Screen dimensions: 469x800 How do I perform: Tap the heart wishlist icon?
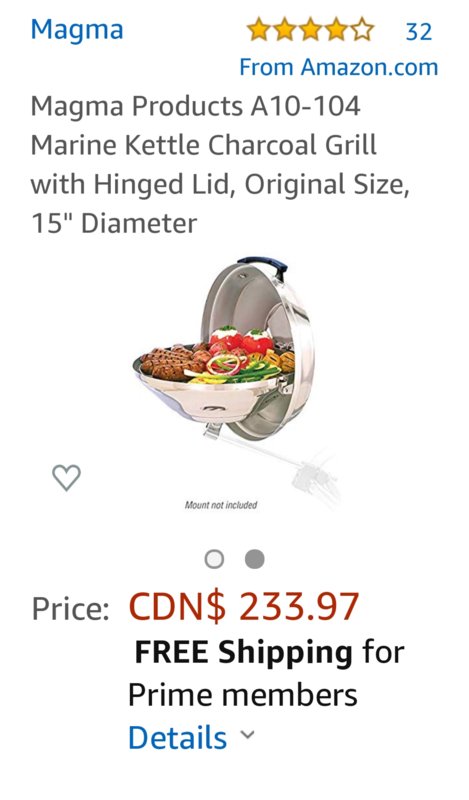coord(66,478)
